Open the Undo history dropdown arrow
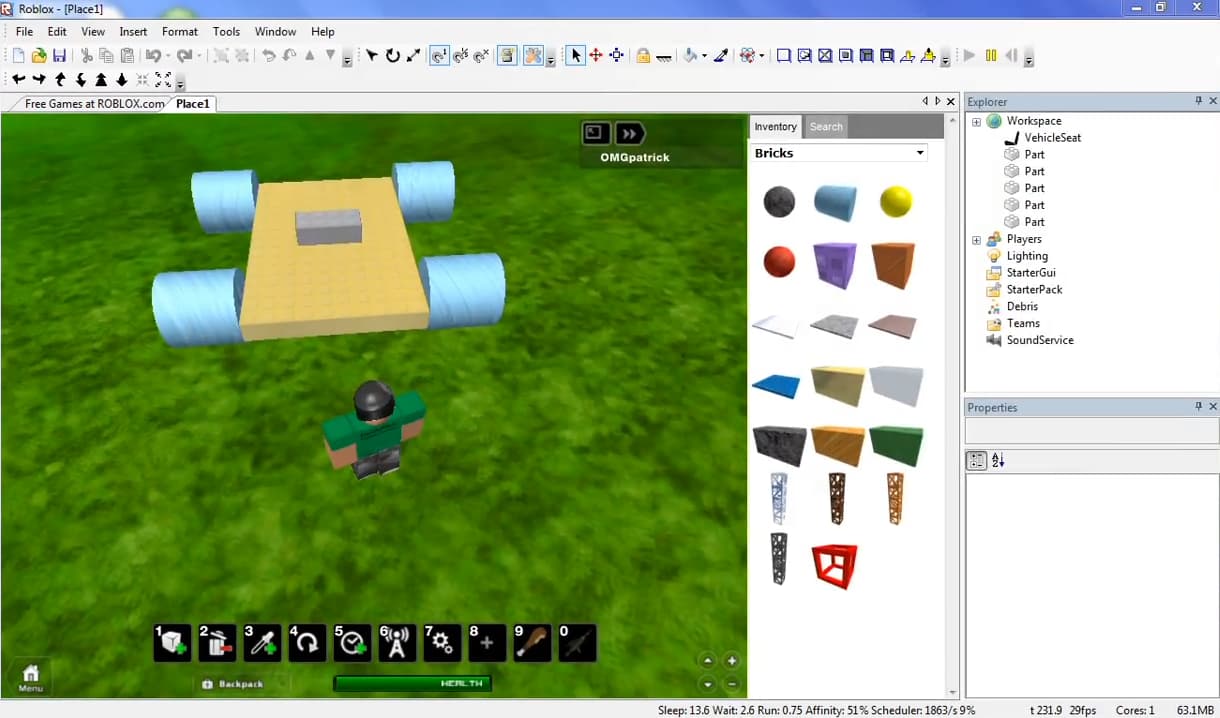This screenshot has height=718, width=1220. (x=168, y=56)
